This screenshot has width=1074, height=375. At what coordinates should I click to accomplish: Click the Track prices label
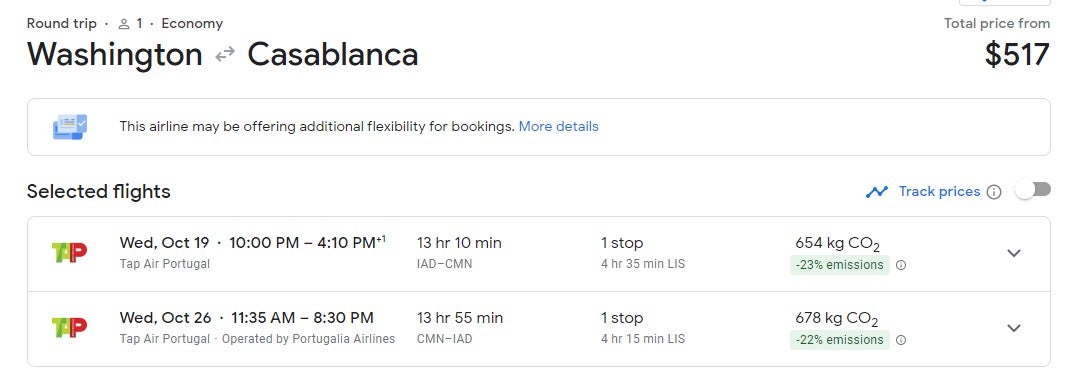939,191
